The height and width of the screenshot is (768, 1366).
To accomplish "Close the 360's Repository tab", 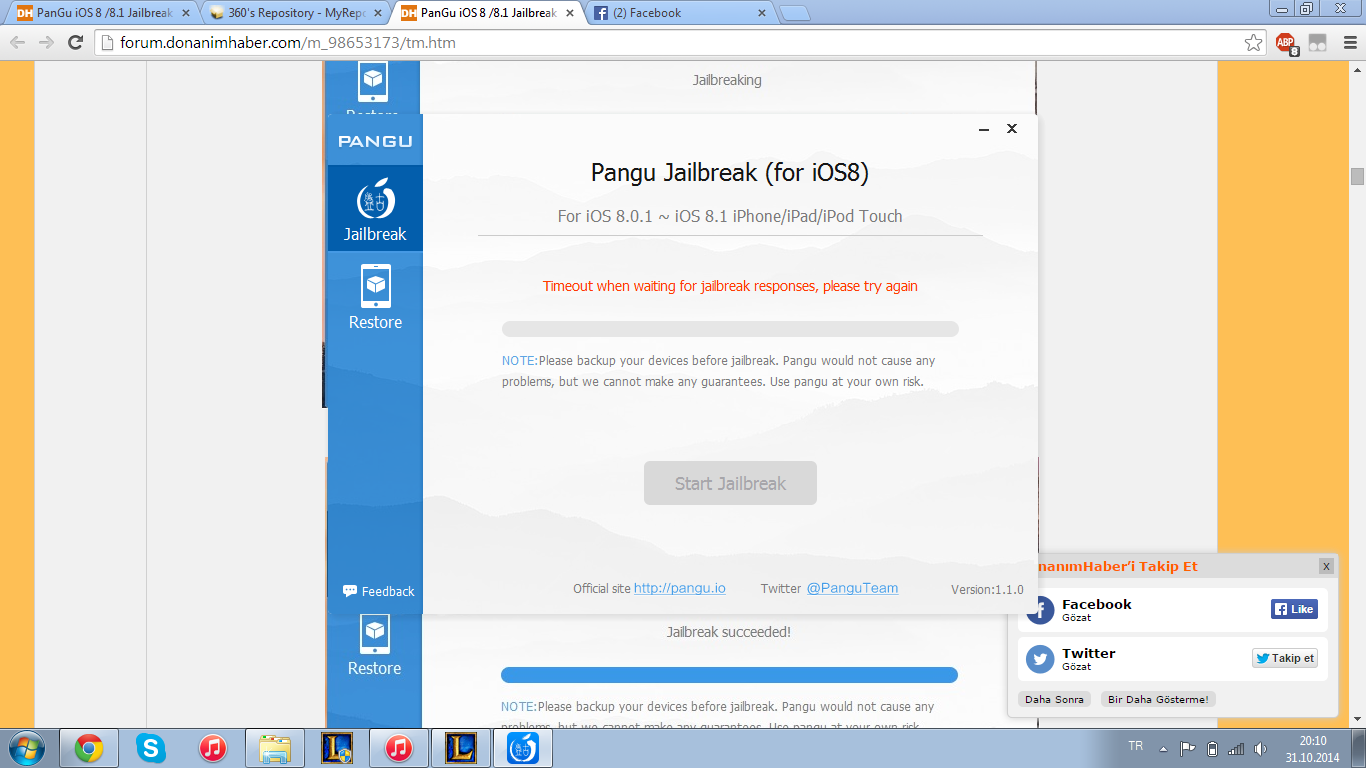I will (x=377, y=14).
